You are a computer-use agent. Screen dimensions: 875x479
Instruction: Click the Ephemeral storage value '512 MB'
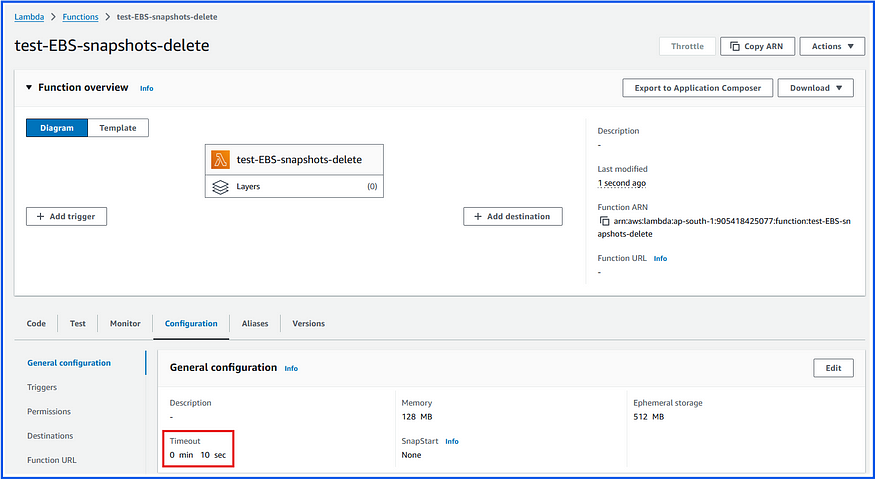(648, 417)
